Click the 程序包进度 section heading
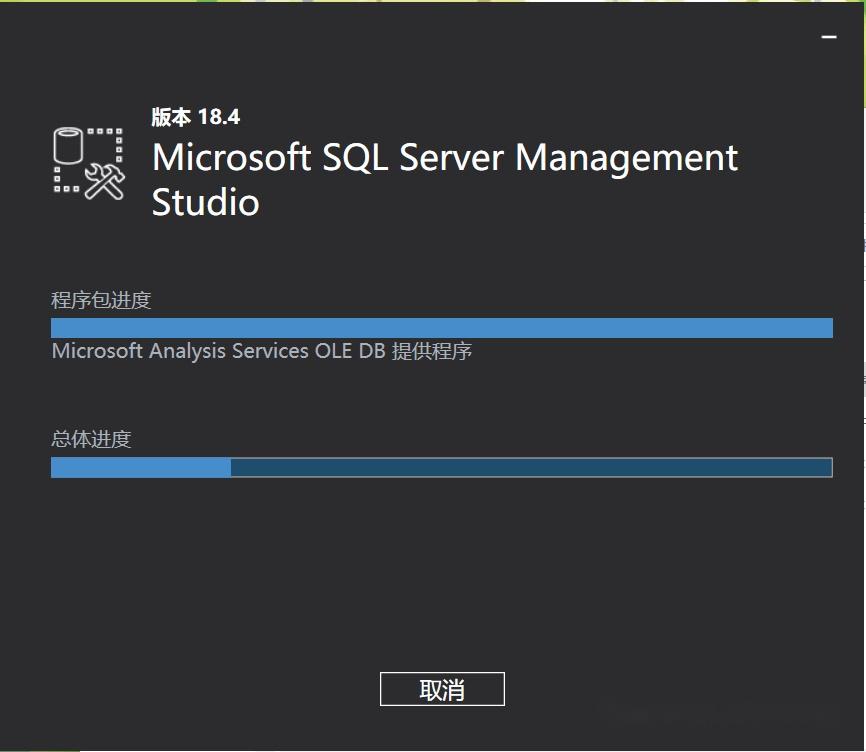Screen dimensions: 866x752 coord(100,299)
